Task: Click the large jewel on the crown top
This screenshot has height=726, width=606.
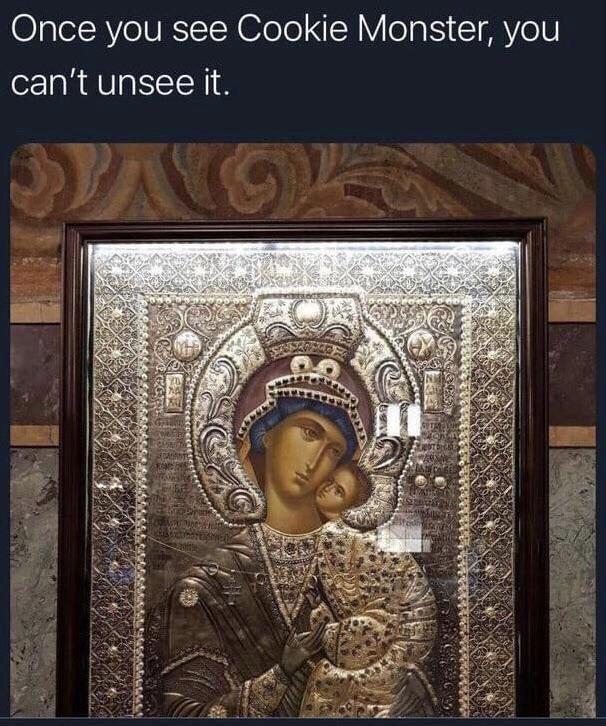Action: click(x=306, y=312)
